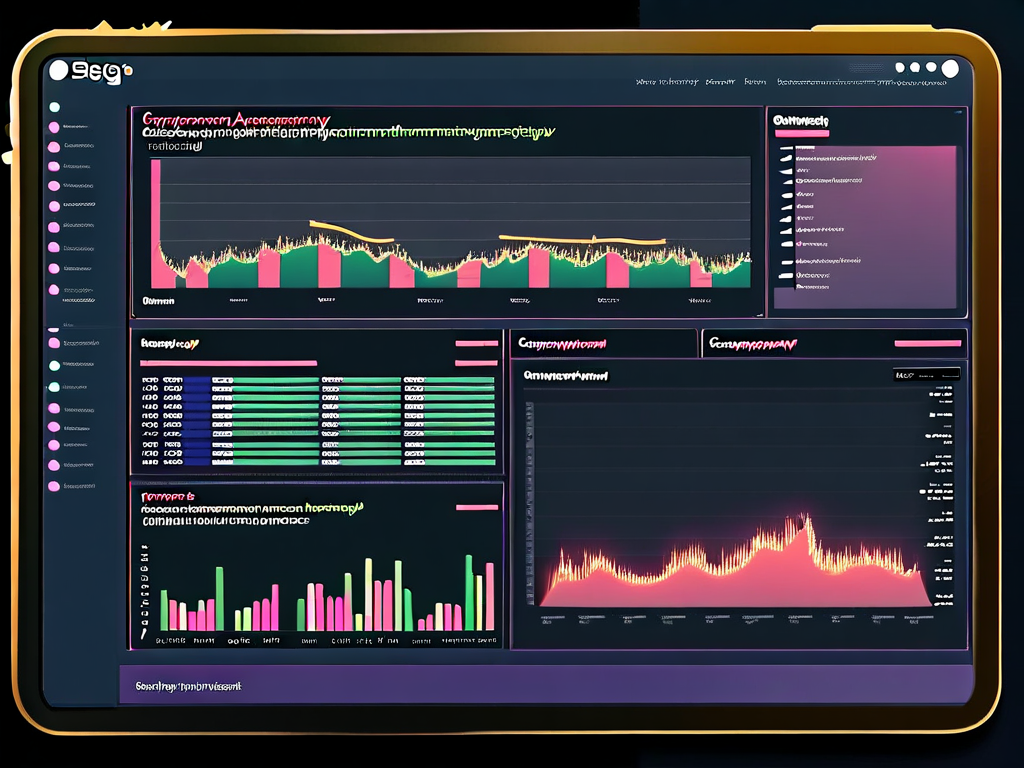Click pink button in table panel's top-right corner
The height and width of the screenshot is (768, 1024).
point(476,344)
